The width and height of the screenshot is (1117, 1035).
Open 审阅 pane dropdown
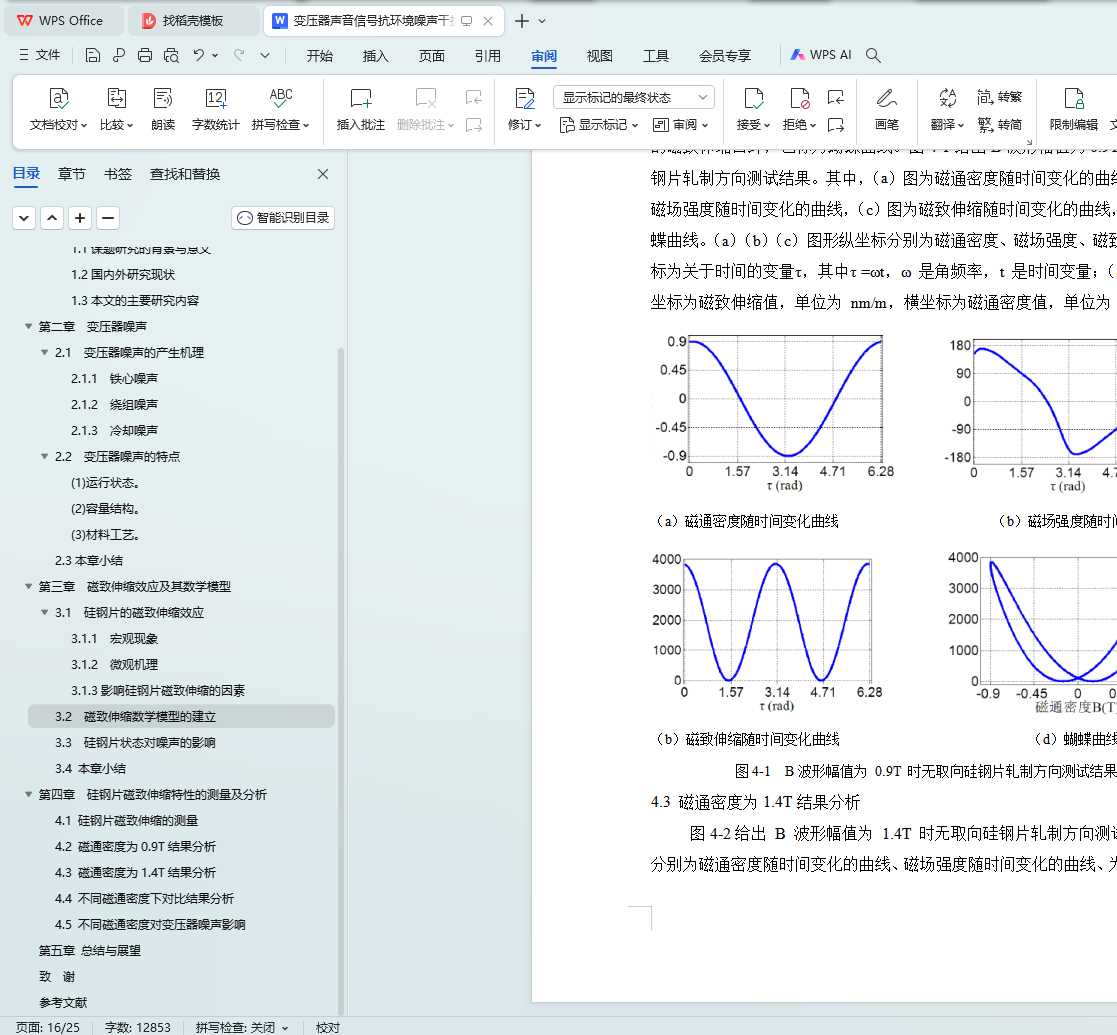point(680,125)
